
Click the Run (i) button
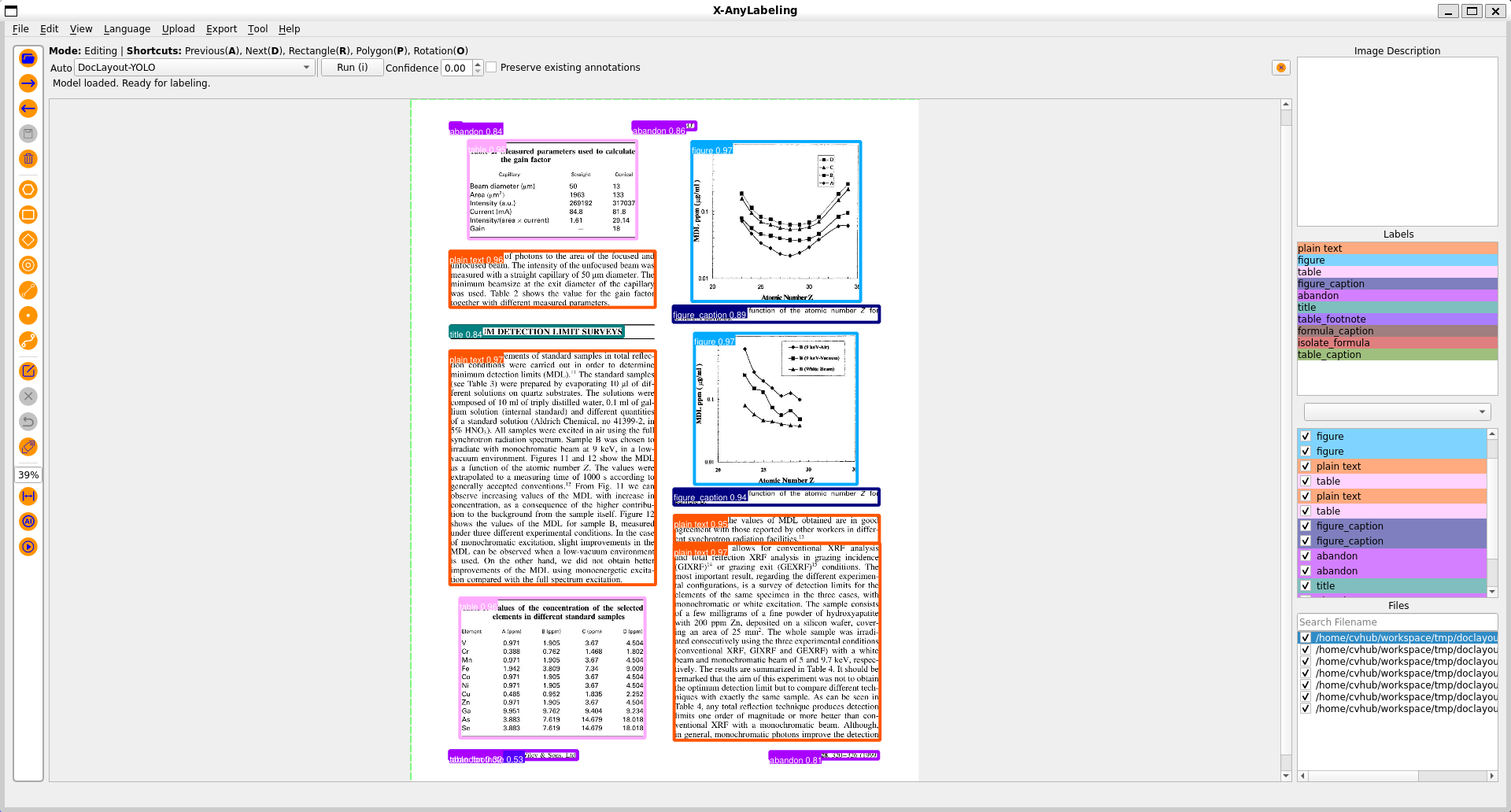(x=352, y=68)
